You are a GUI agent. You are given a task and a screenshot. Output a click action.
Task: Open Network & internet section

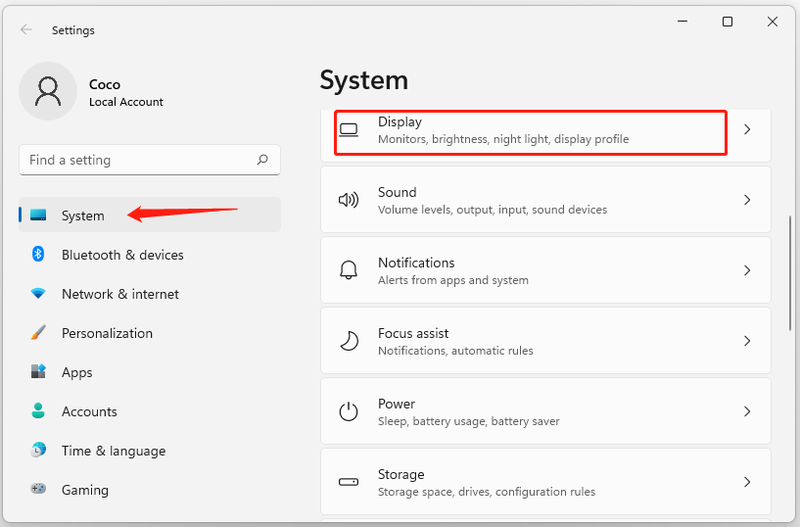[149, 293]
